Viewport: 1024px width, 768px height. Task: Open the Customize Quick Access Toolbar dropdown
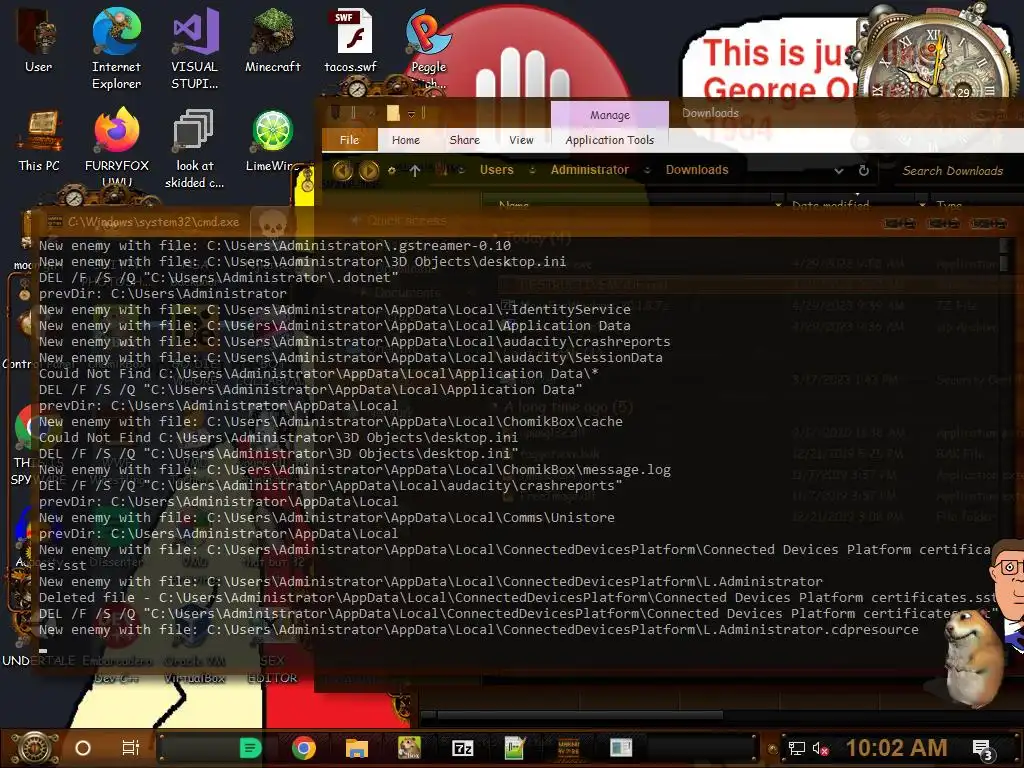pyautogui.click(x=411, y=114)
